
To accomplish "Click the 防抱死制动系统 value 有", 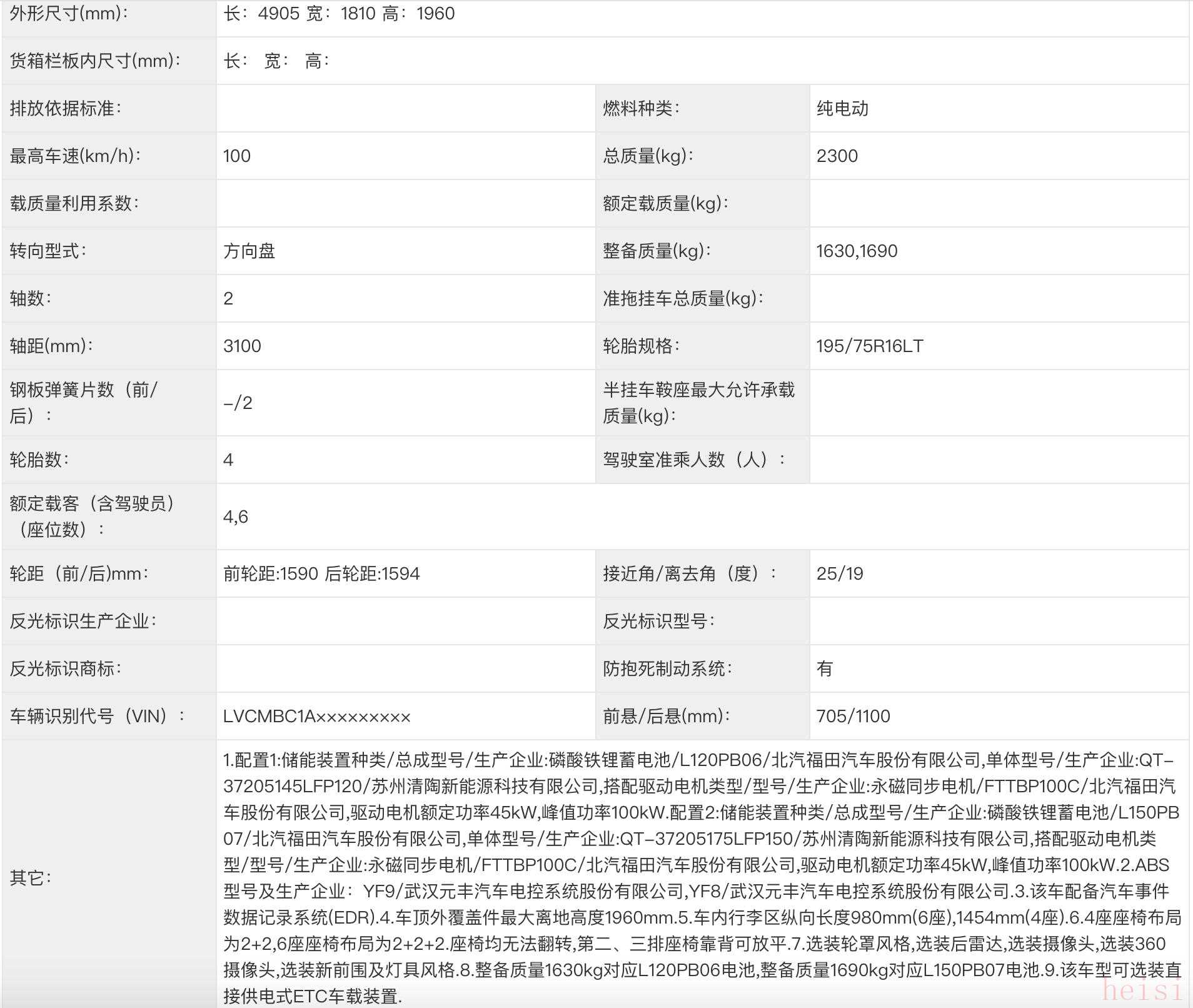I will [x=825, y=669].
